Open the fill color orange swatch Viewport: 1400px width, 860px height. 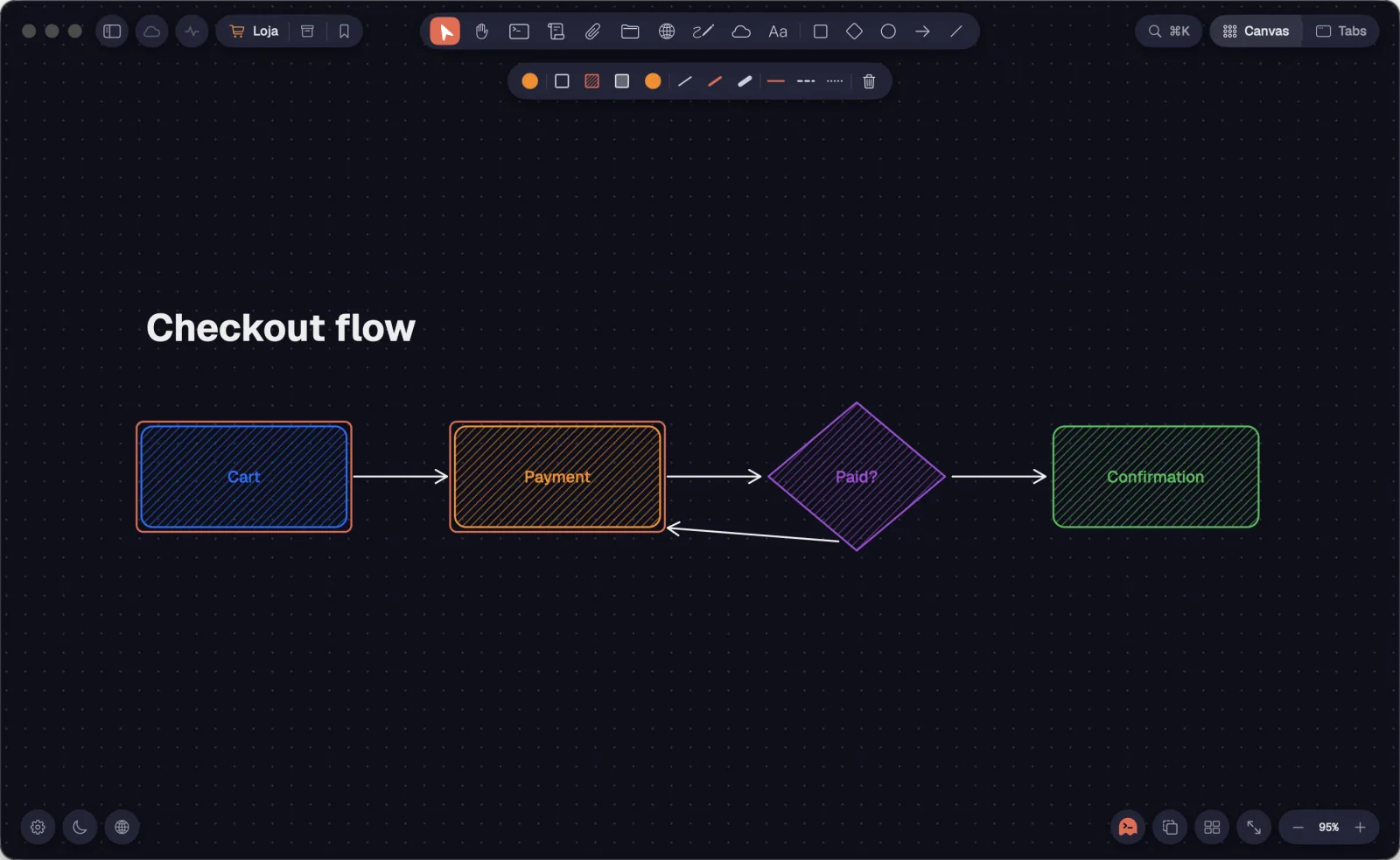coord(653,81)
